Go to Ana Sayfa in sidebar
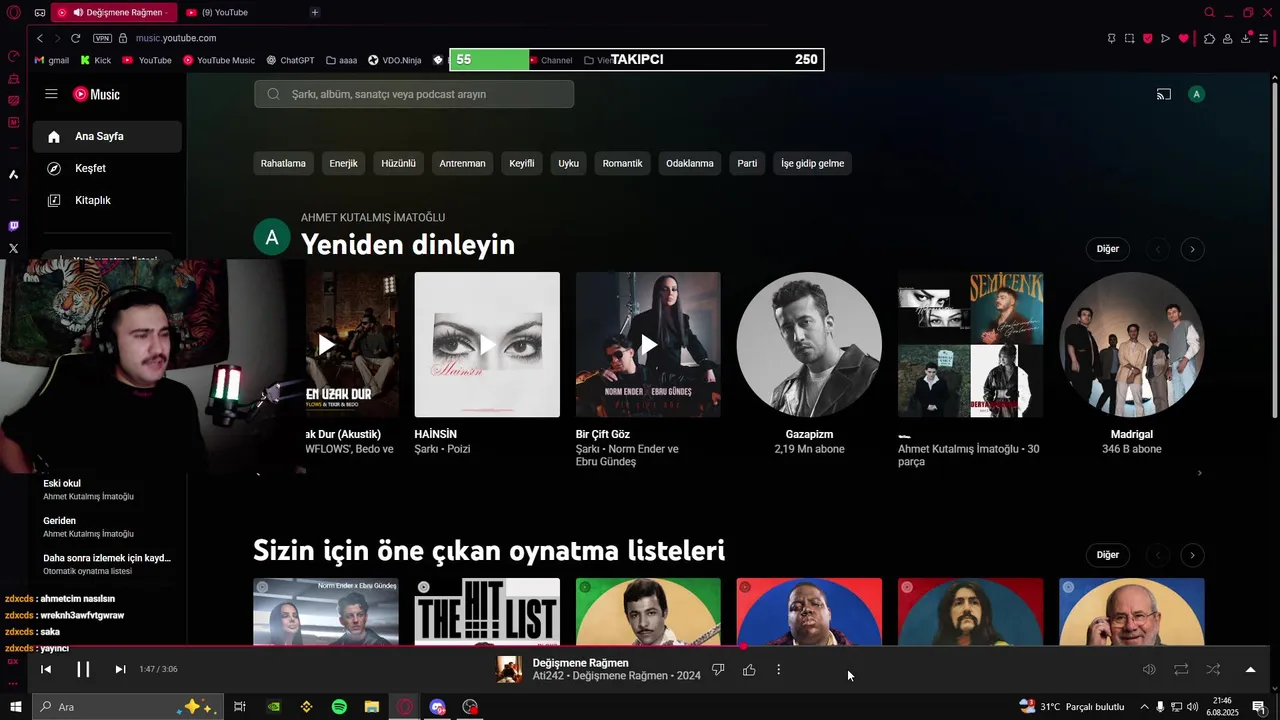The width and height of the screenshot is (1280, 720). 107,136
